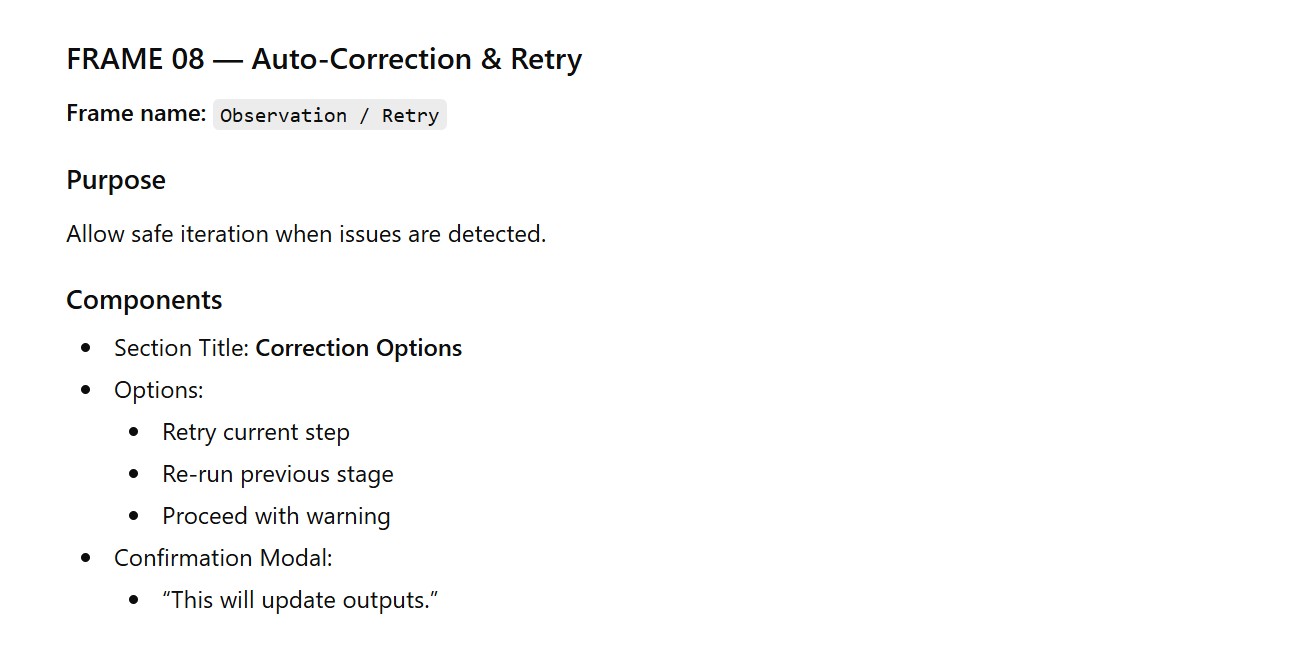Select the "Retry current step" option

[256, 432]
